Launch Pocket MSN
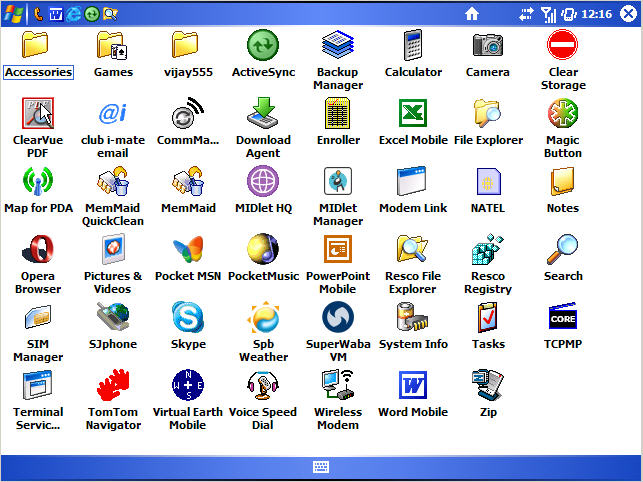The width and height of the screenshot is (643, 482). [188, 258]
